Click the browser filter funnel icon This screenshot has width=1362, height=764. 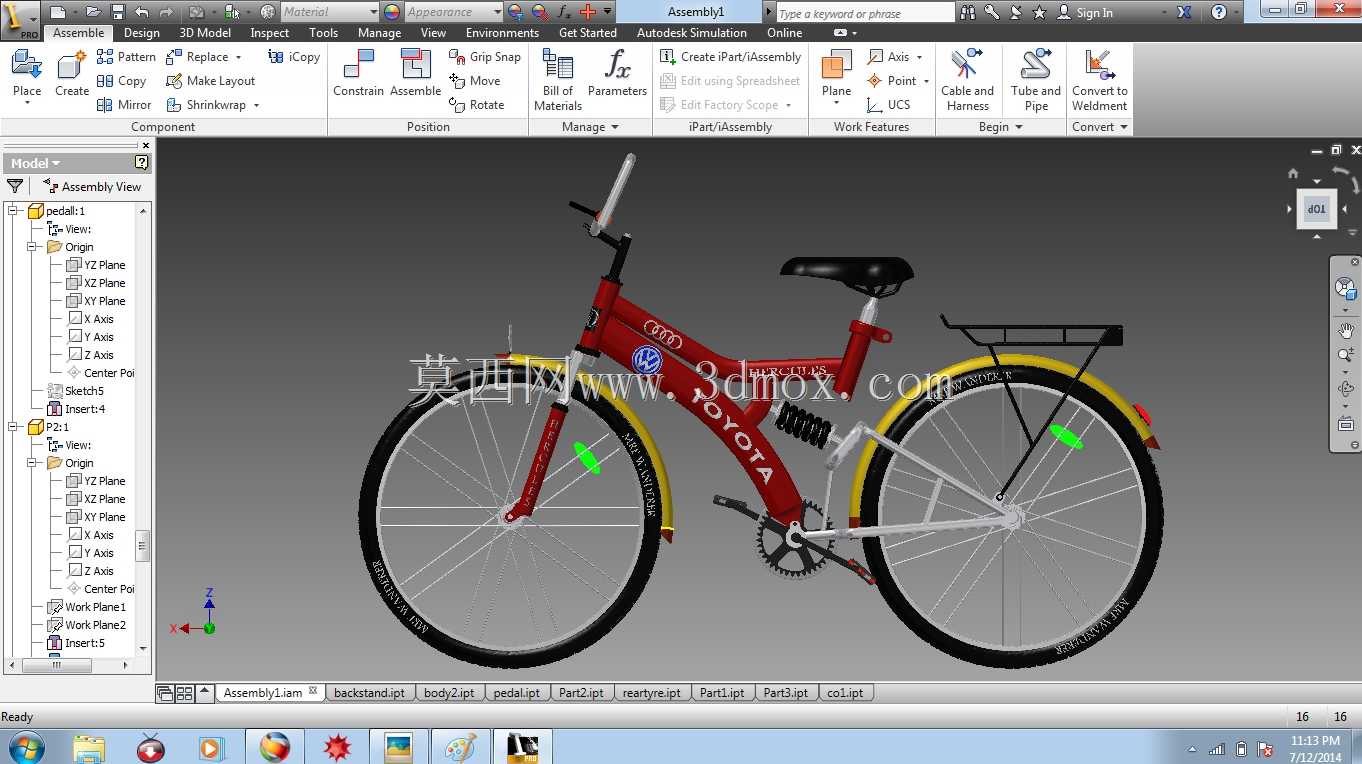15,186
